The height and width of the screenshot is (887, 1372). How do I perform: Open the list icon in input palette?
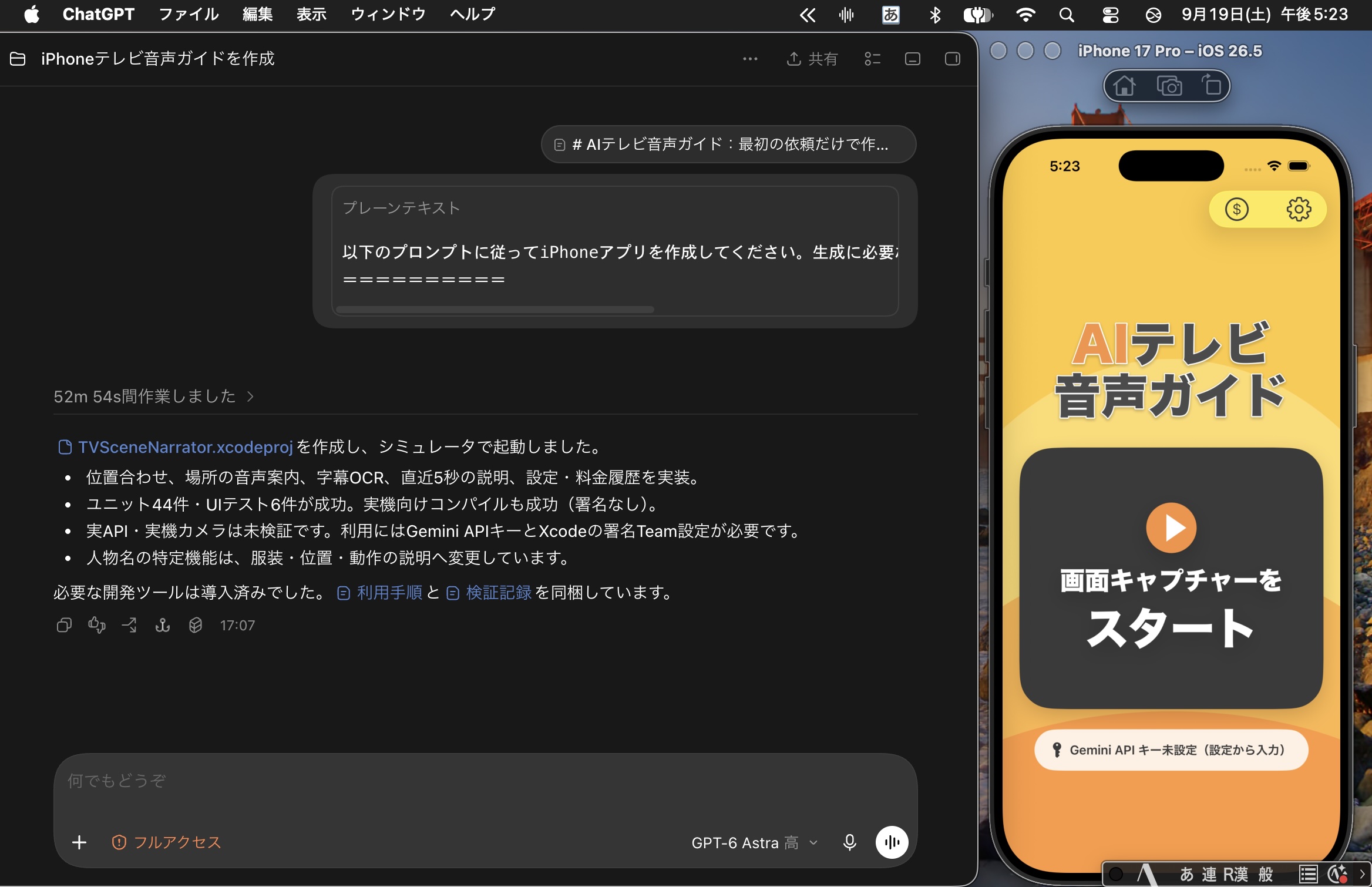point(1308,874)
